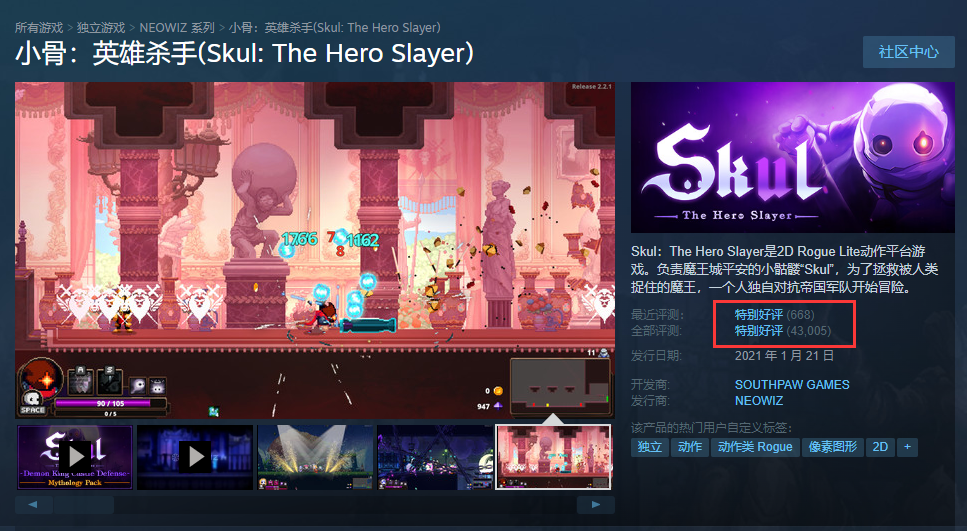
Task: Play the second video thumbnail
Action: click(x=195, y=457)
